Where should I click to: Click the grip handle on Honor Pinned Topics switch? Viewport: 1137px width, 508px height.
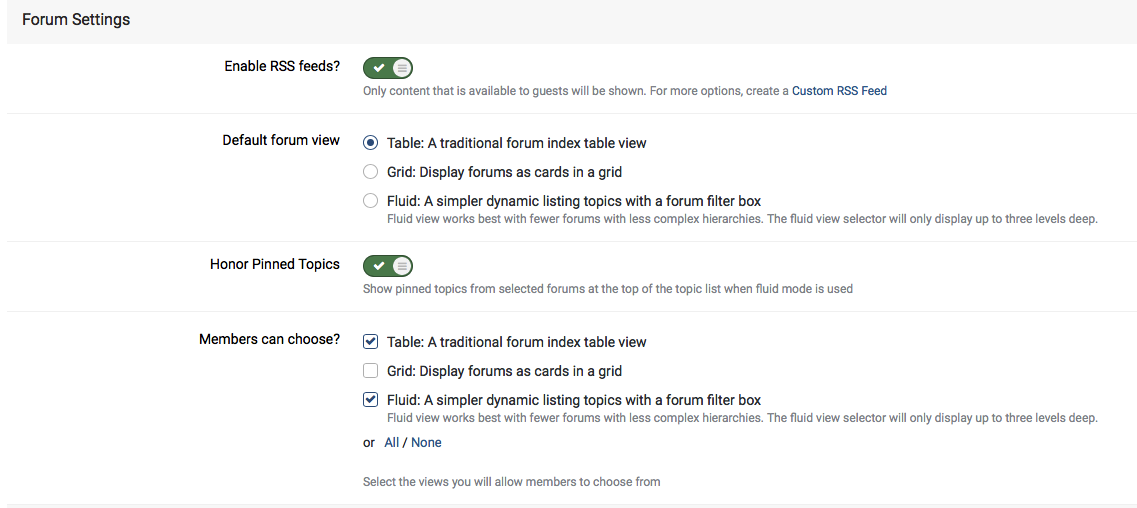coord(402,266)
